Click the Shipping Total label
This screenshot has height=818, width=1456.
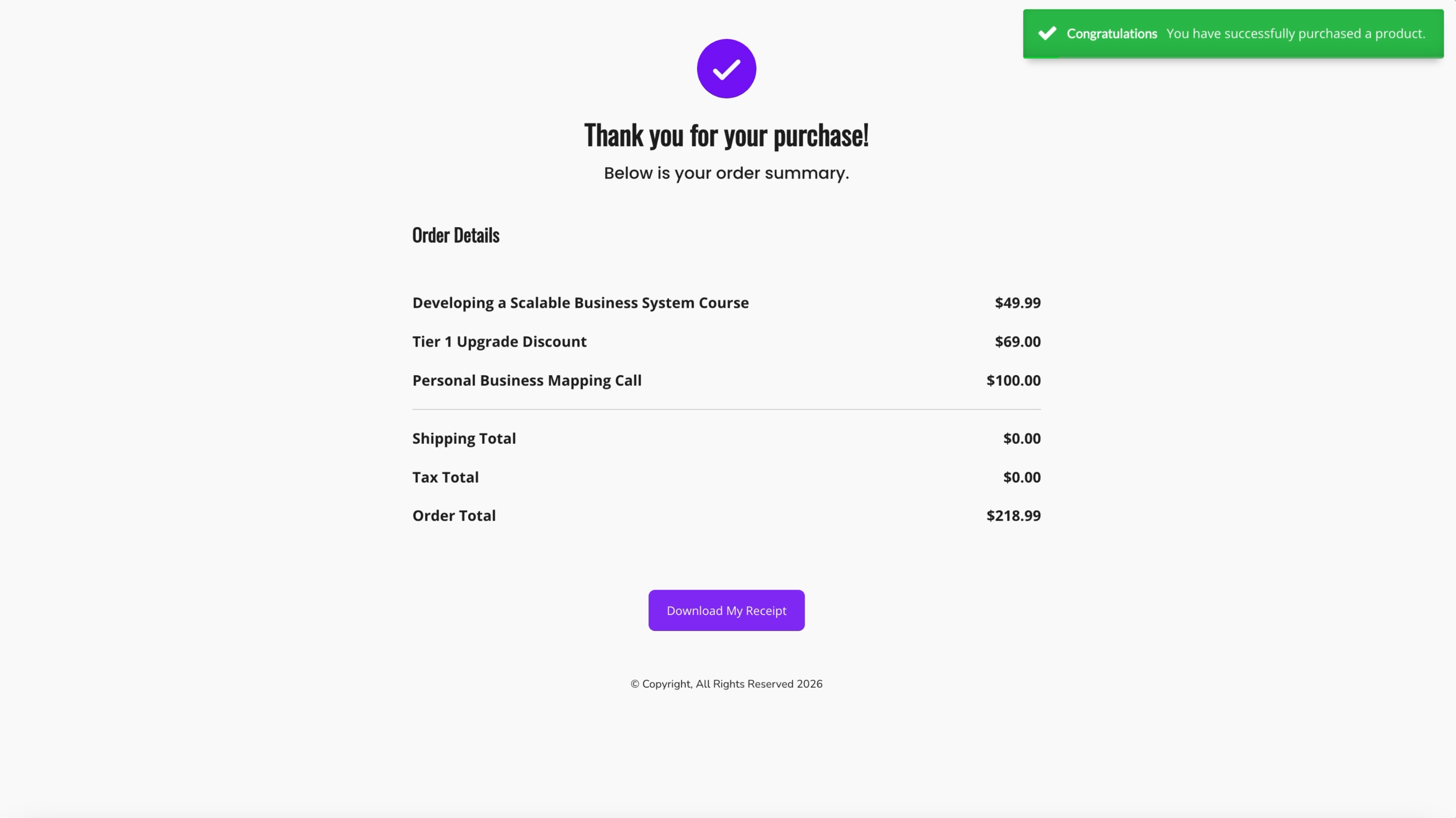(464, 439)
